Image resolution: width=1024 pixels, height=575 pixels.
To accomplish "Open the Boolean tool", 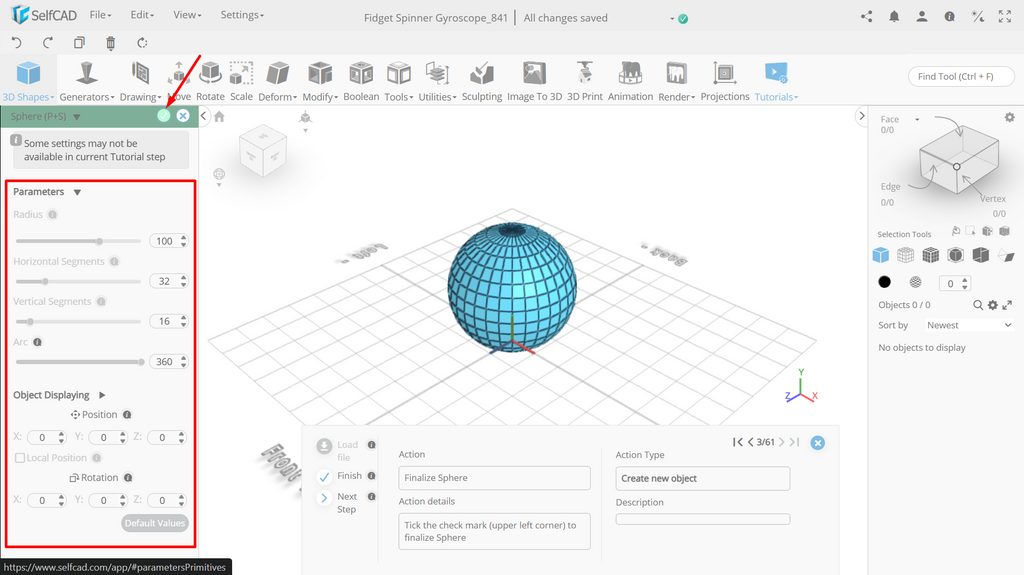I will [x=361, y=81].
